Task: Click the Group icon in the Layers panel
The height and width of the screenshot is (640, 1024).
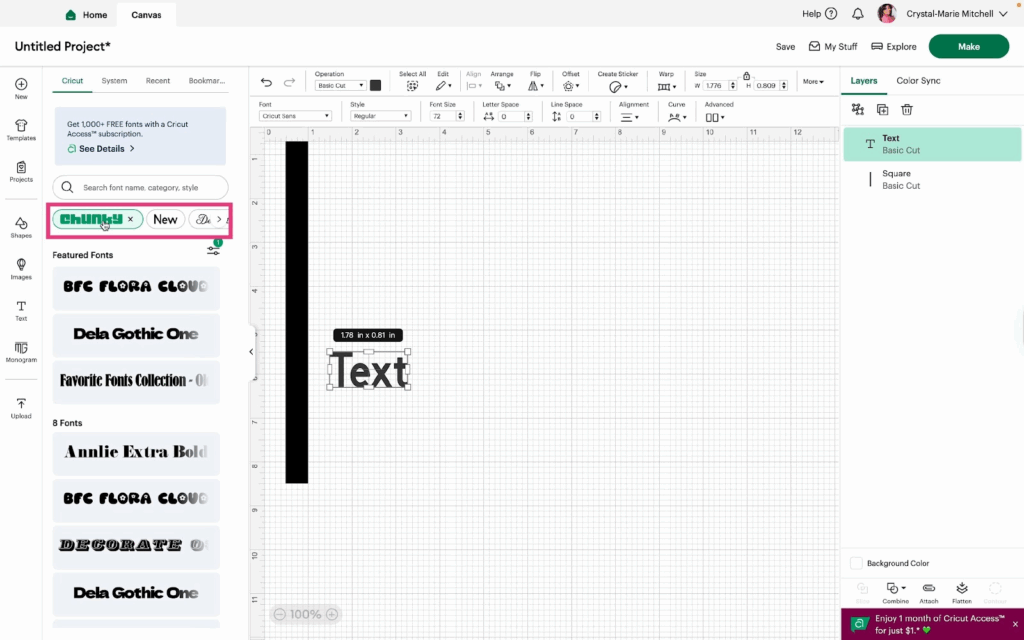Action: click(x=858, y=110)
